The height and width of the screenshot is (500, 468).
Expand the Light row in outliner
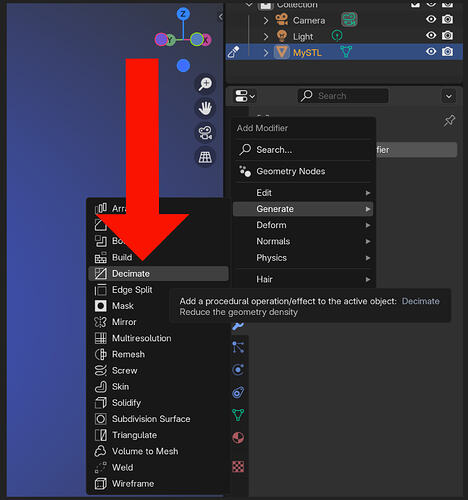(x=266, y=36)
